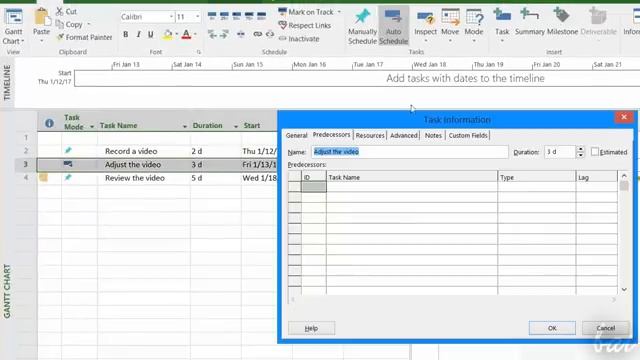Outdent the selected task
Image resolution: width=640 pixels, height=360 pixels.
[212, 35]
